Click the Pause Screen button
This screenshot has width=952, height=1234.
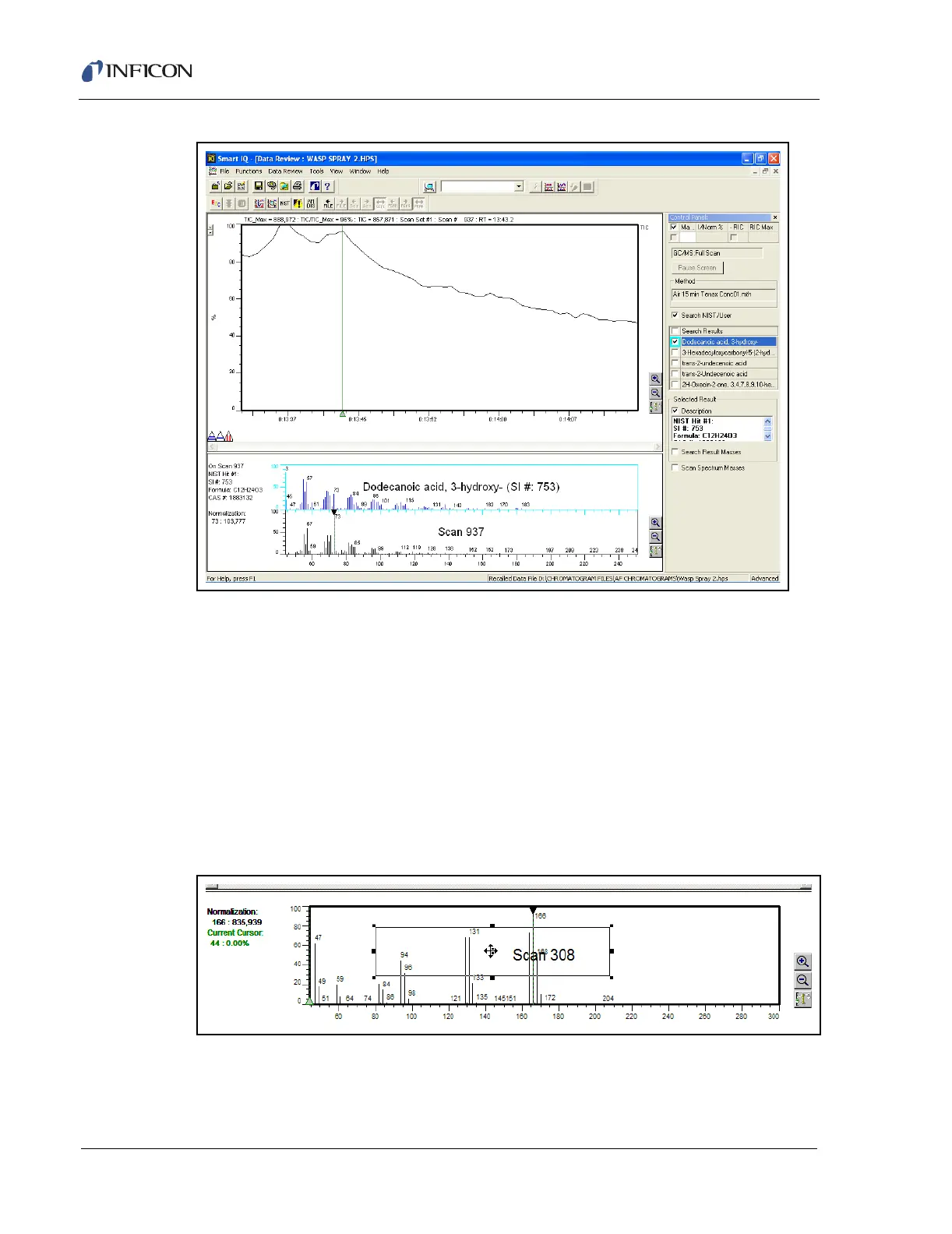pos(697,268)
